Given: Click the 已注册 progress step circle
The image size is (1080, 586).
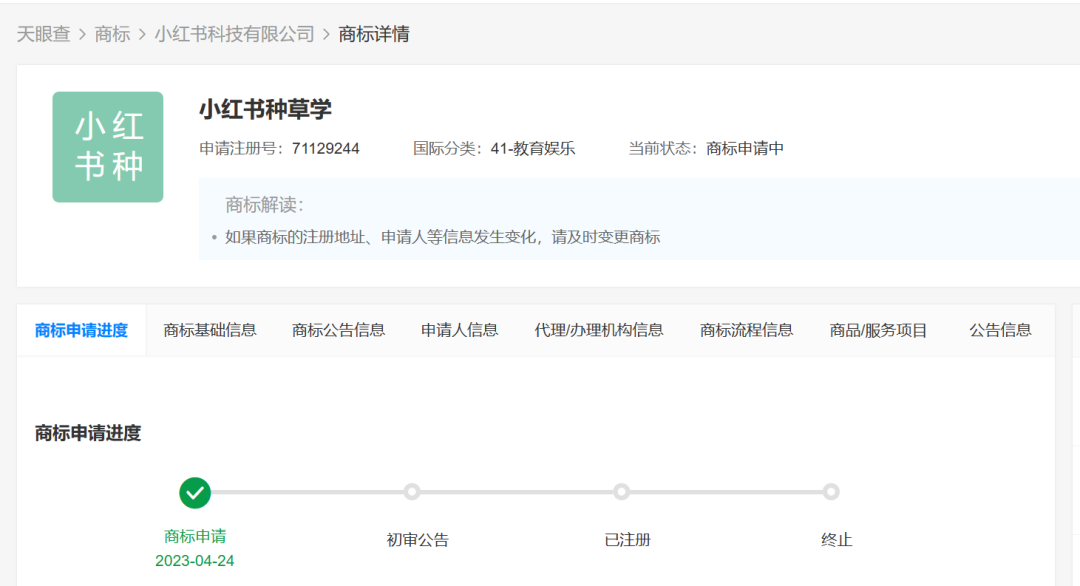Looking at the screenshot, I should point(621,492).
